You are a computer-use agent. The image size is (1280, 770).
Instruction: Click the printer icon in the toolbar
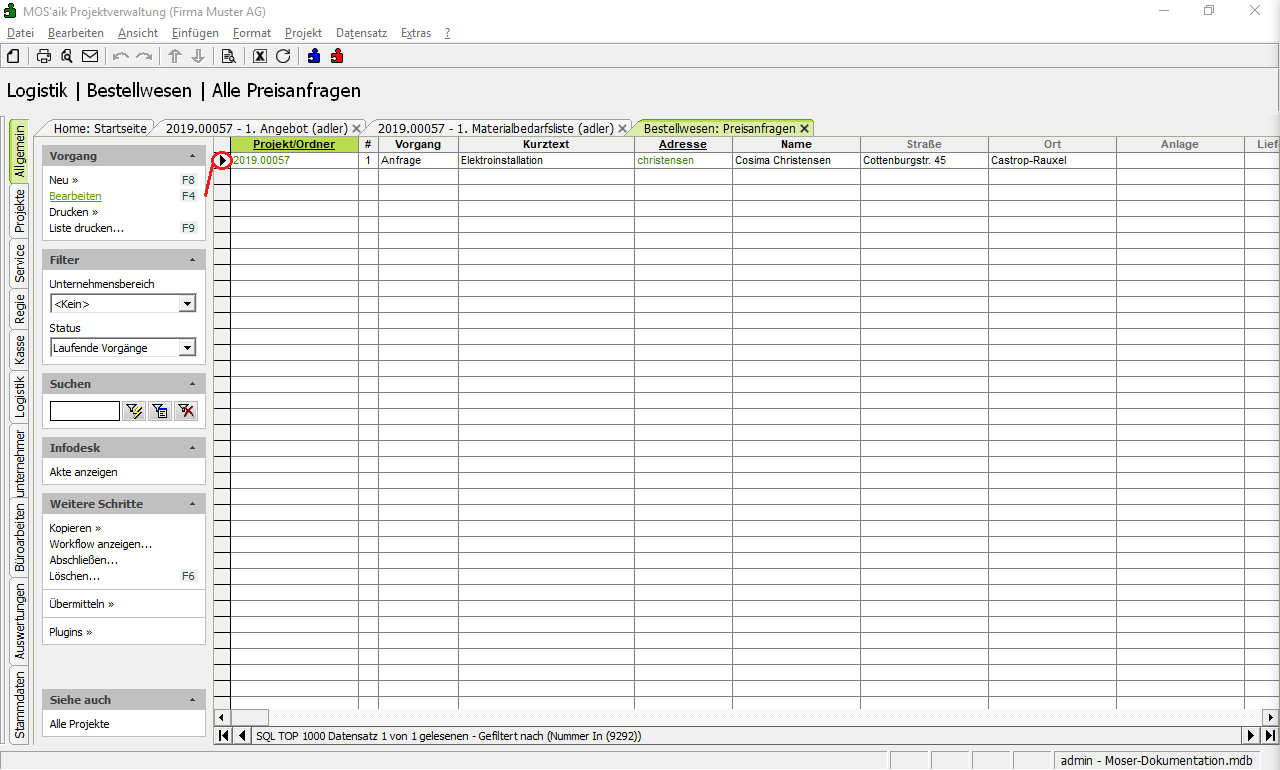(44, 56)
